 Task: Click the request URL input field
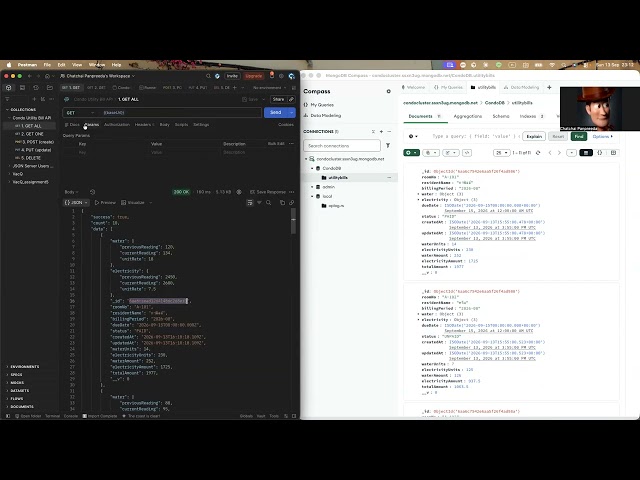180,113
